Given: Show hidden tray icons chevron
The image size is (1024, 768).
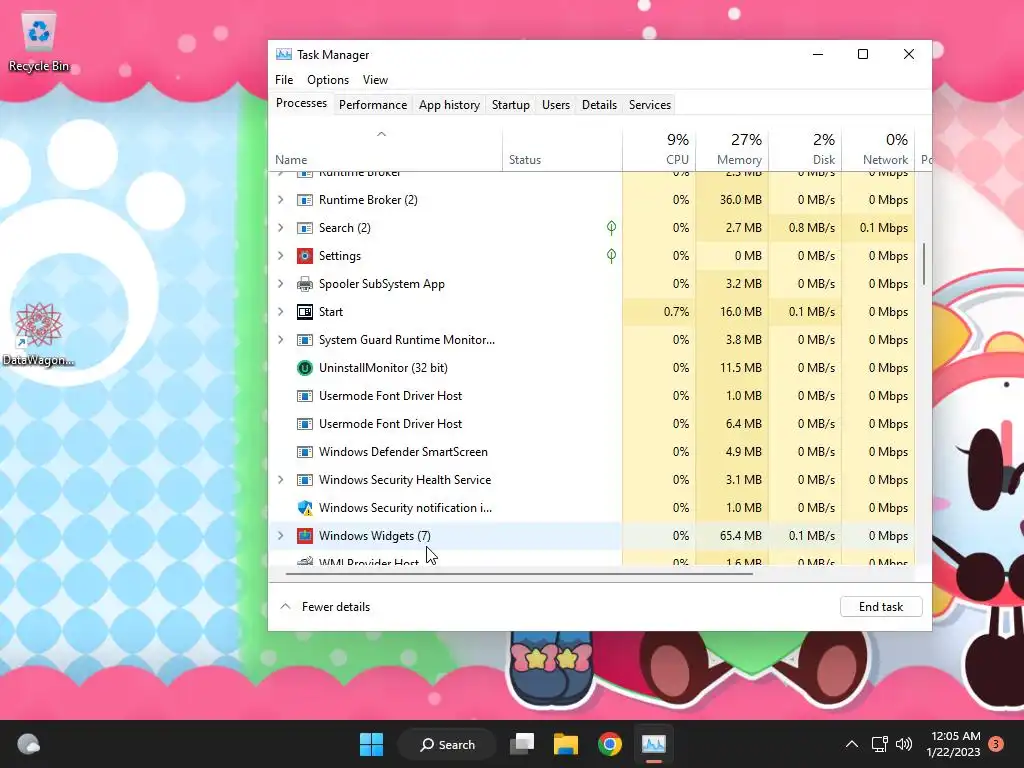Looking at the screenshot, I should 852,744.
